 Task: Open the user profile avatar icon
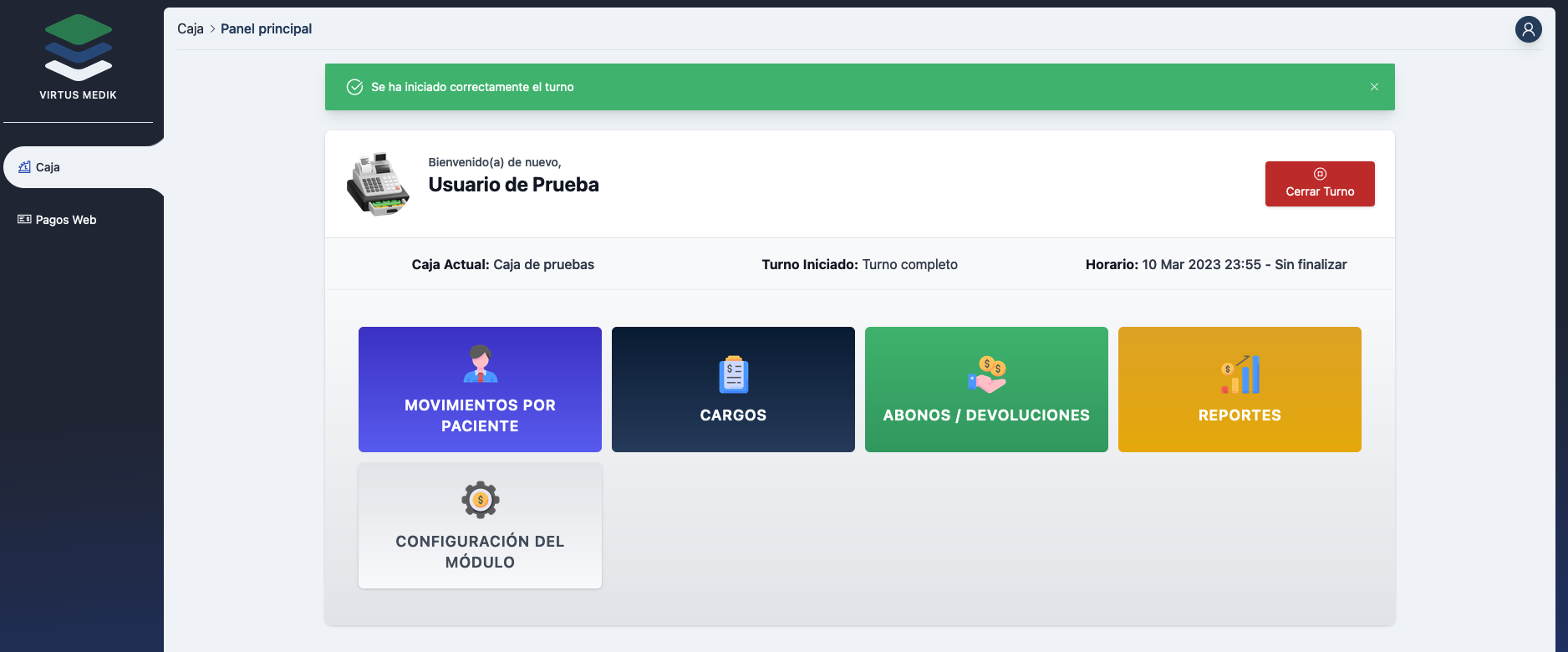click(x=1528, y=30)
